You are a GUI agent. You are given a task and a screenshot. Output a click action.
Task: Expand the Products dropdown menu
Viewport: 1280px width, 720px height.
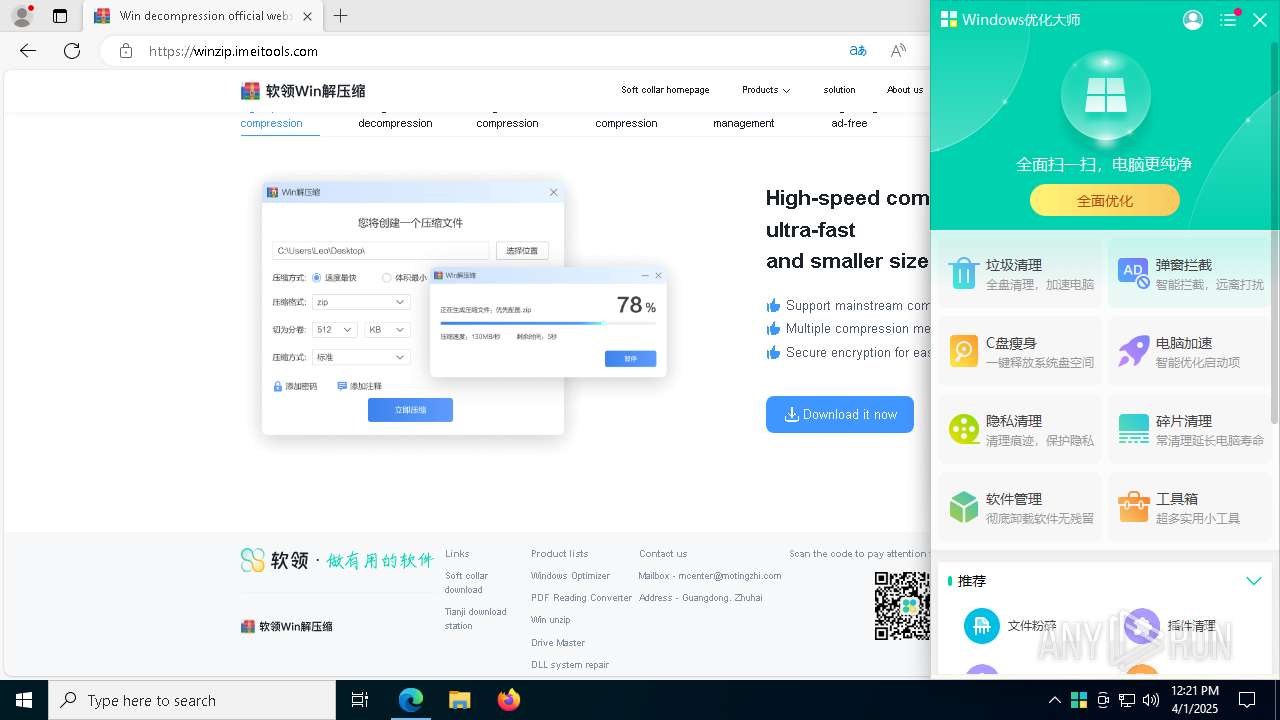[x=766, y=90]
